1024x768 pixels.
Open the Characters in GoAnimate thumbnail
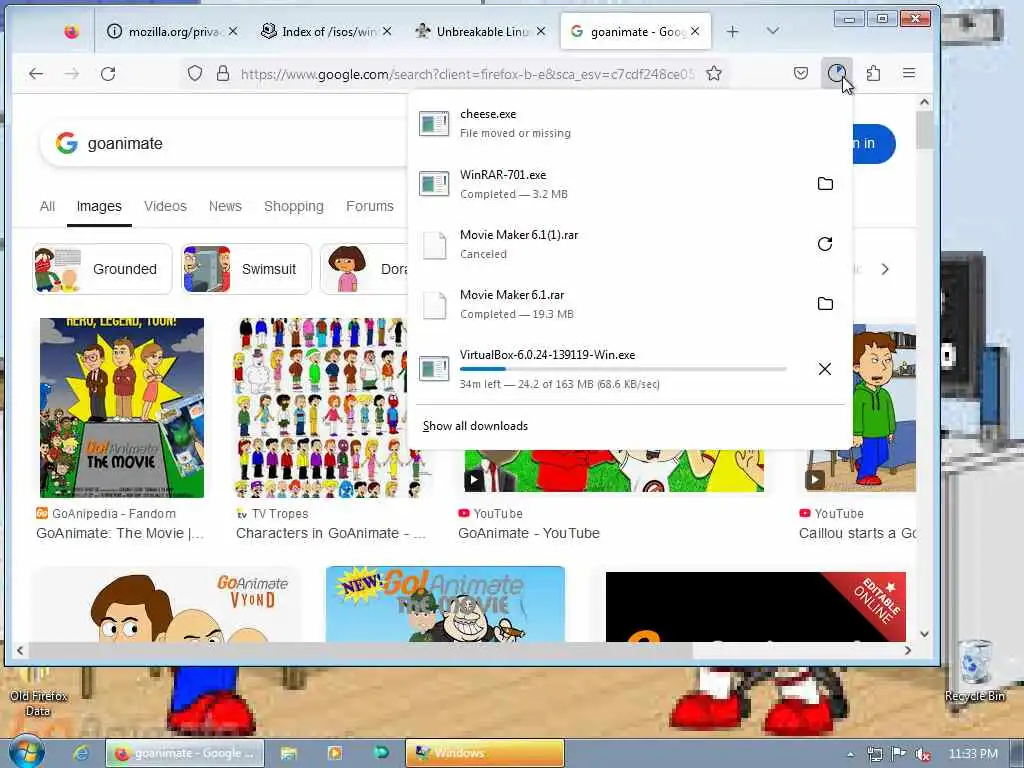pyautogui.click(x=321, y=408)
